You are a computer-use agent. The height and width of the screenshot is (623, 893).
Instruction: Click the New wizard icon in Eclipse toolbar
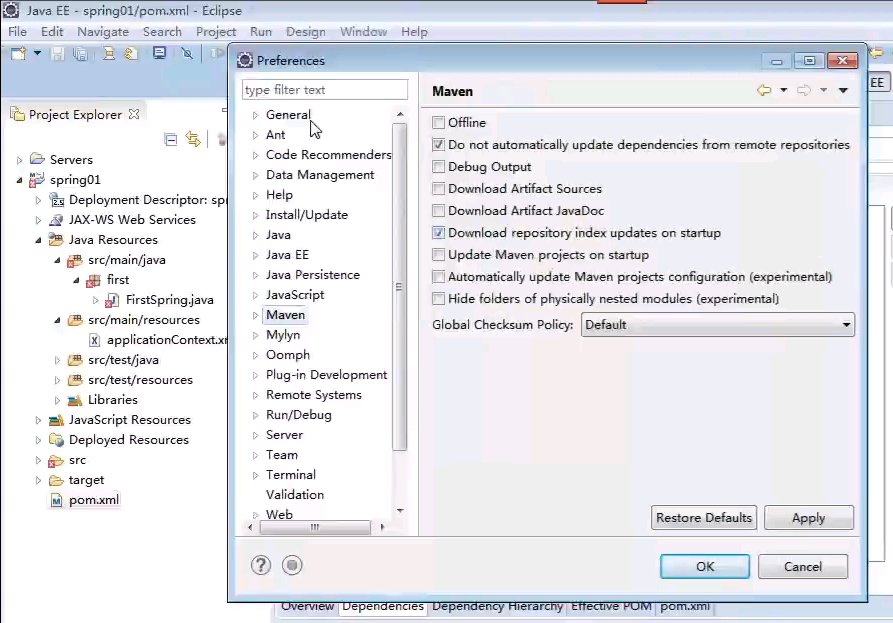coord(18,54)
